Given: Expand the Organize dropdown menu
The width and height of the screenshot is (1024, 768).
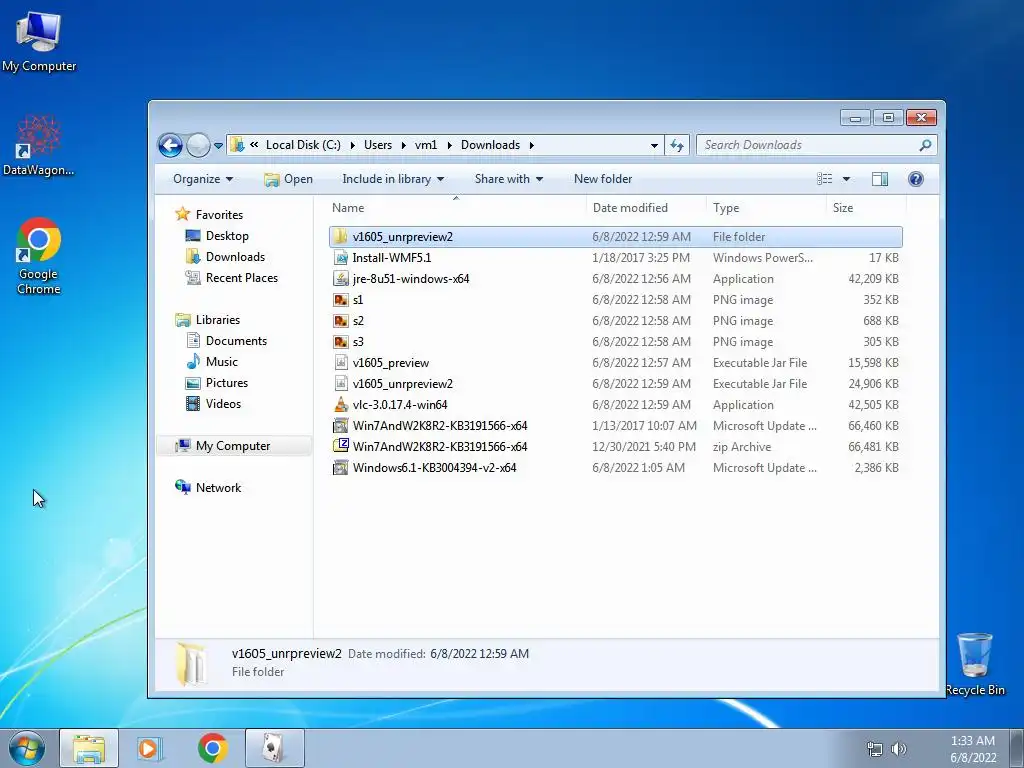Looking at the screenshot, I should (x=202, y=179).
